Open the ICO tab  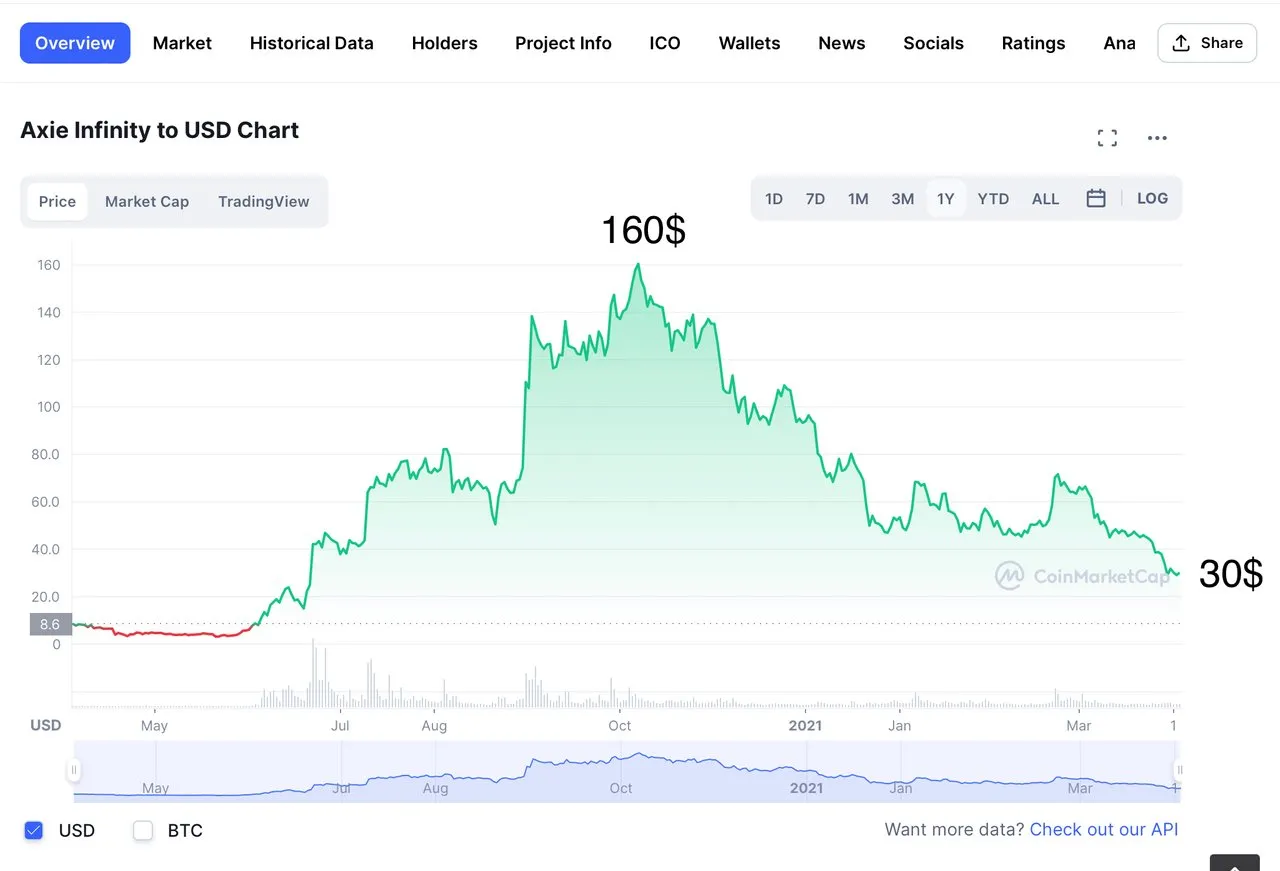pyautogui.click(x=665, y=43)
